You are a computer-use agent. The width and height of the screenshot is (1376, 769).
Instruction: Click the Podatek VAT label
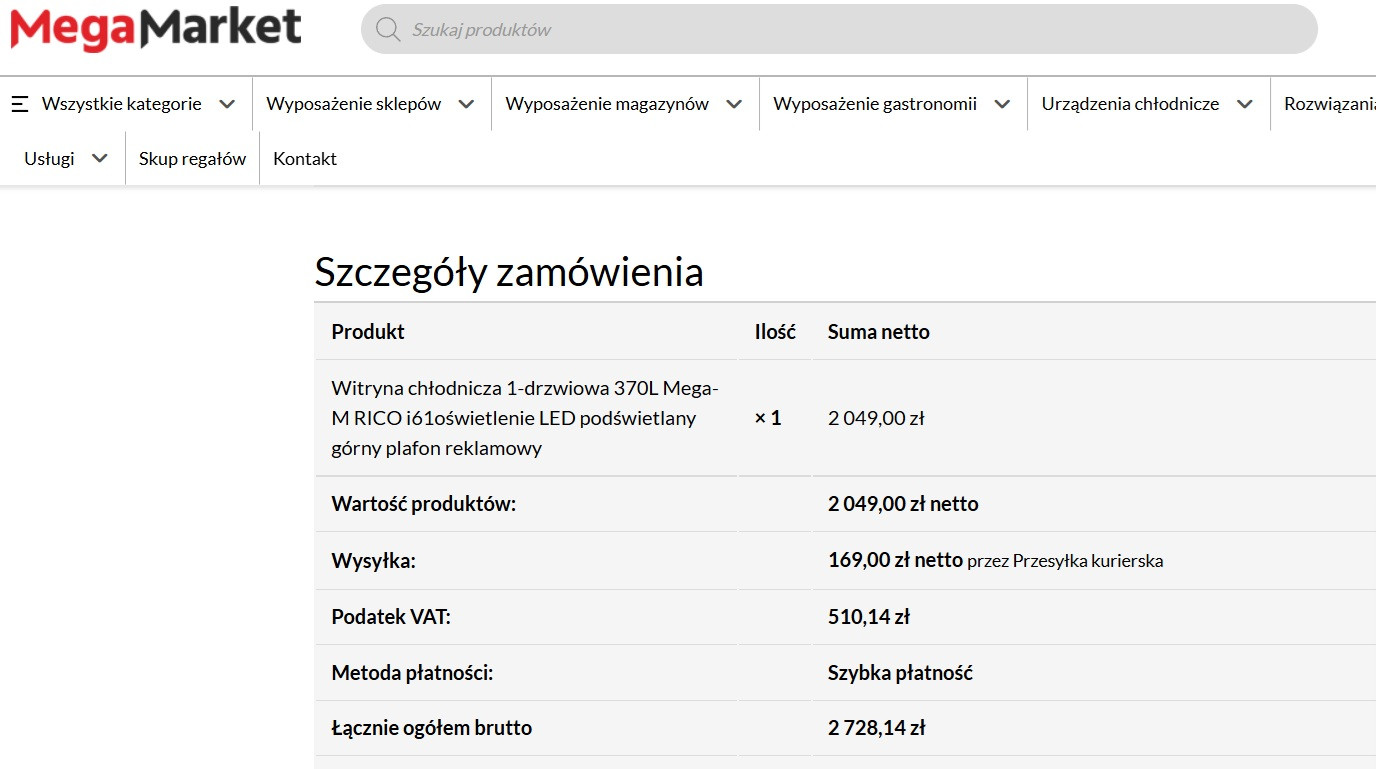coord(391,617)
